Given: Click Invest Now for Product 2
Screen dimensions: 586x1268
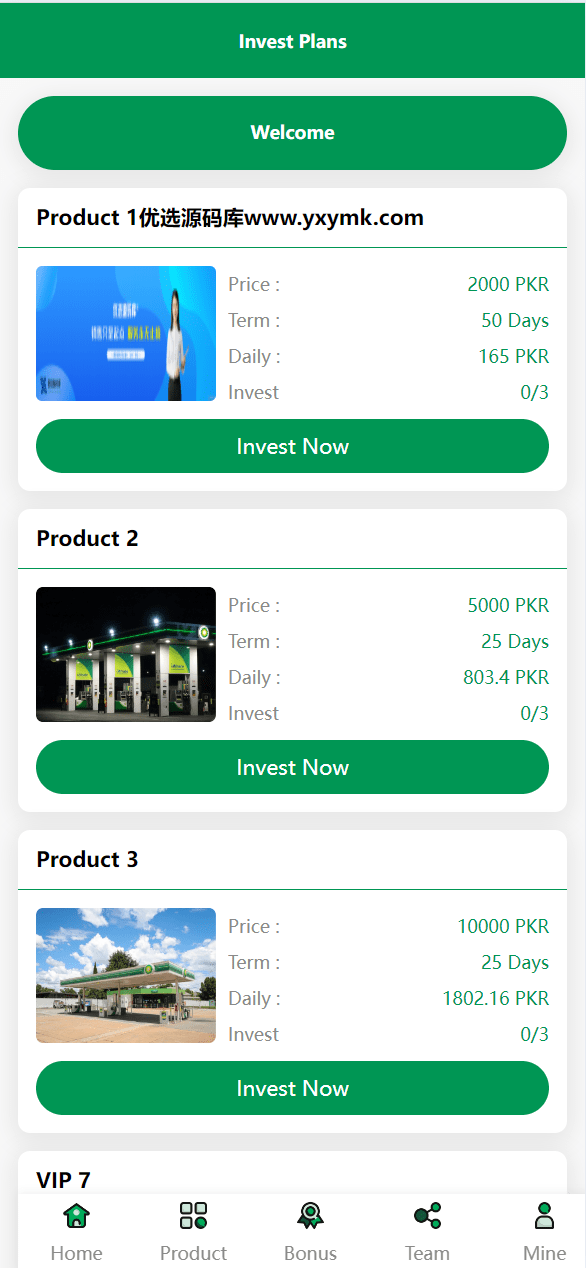Looking at the screenshot, I should [x=292, y=767].
